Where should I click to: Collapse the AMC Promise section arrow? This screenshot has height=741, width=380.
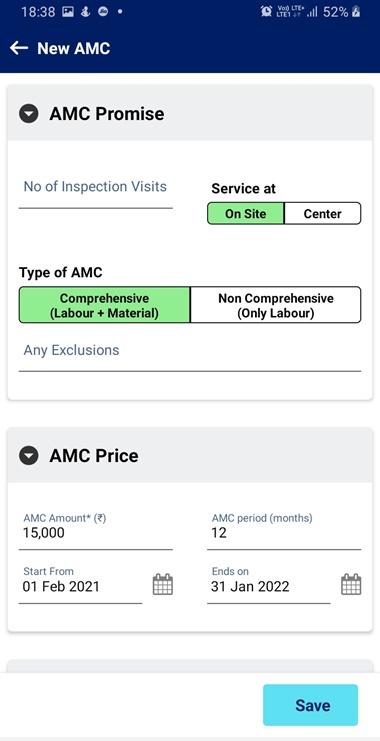[x=28, y=114]
